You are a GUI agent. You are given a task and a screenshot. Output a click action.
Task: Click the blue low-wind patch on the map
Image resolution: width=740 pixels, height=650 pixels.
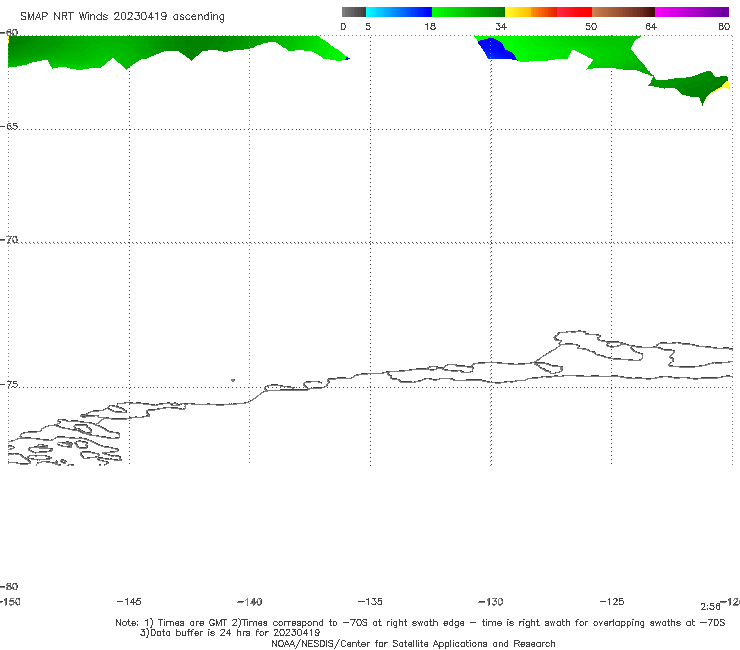pos(496,50)
